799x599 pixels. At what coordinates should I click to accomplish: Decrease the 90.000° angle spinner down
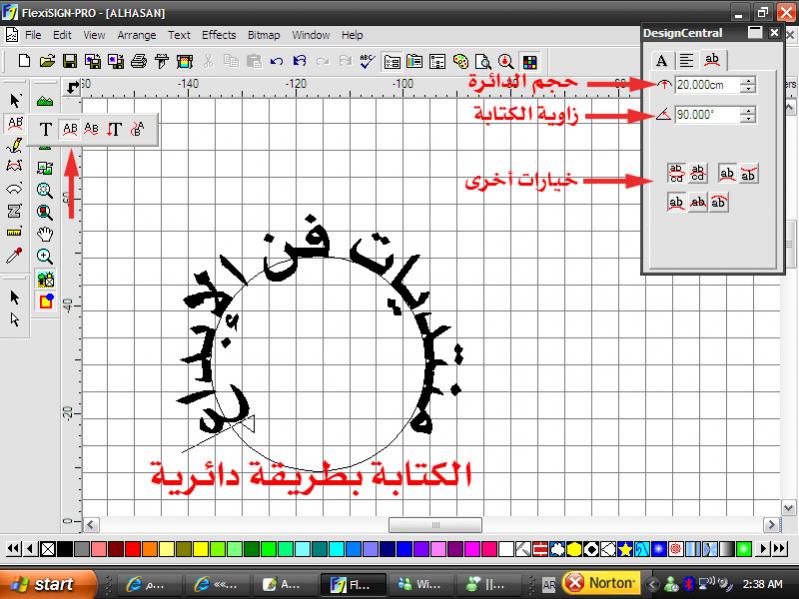749,120
